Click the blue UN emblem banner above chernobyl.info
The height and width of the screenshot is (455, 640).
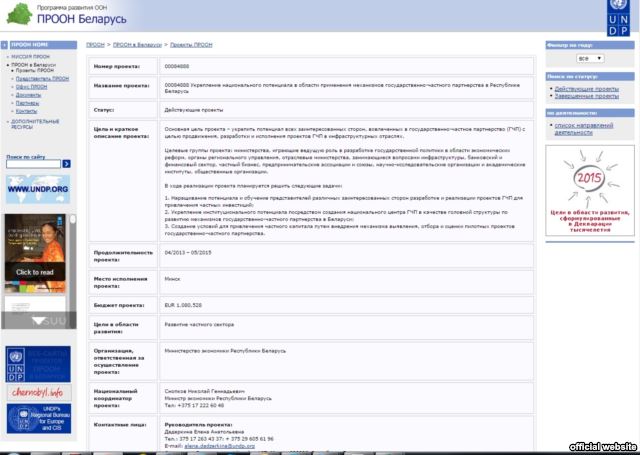[37, 364]
